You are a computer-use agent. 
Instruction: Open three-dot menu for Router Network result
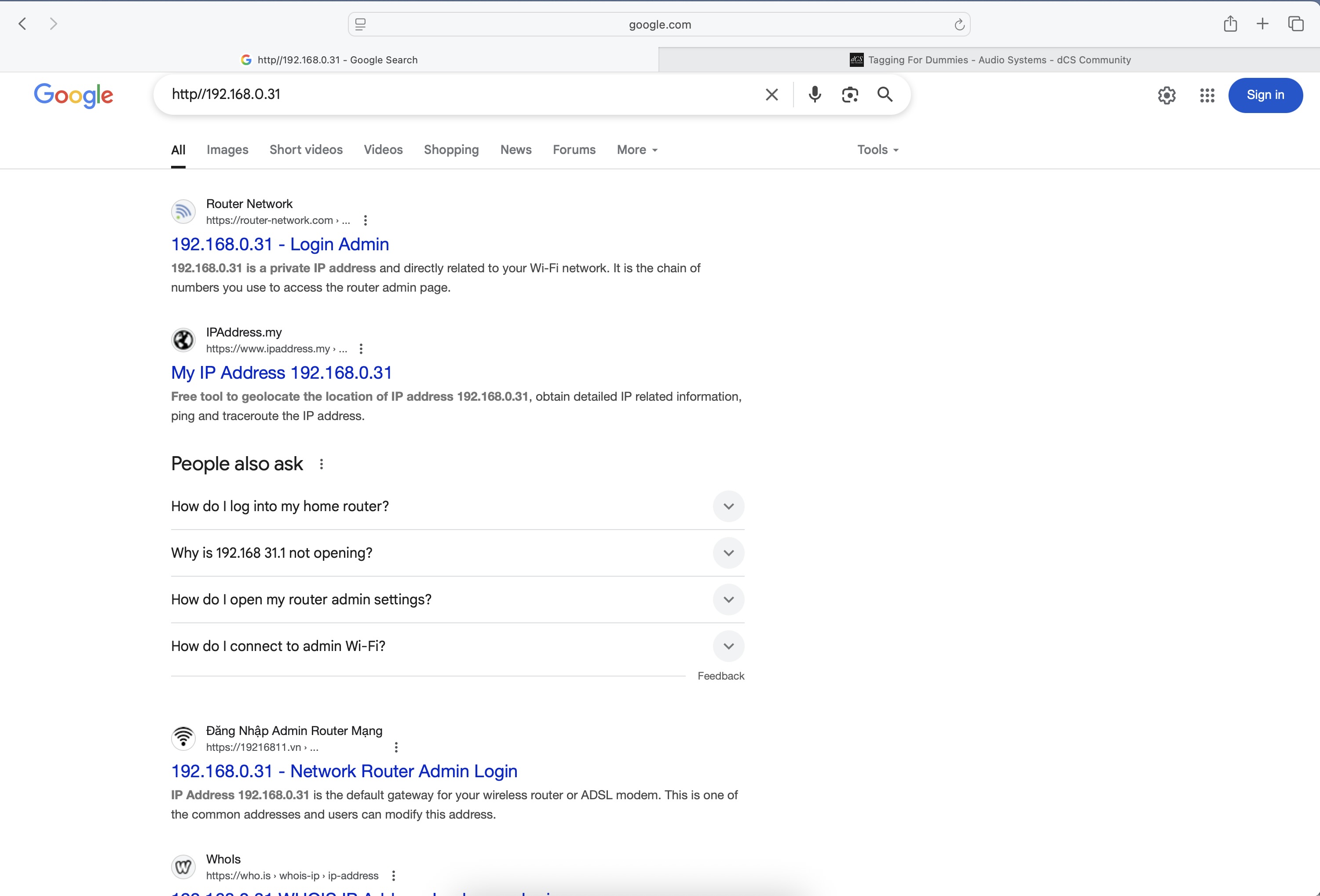(365, 220)
